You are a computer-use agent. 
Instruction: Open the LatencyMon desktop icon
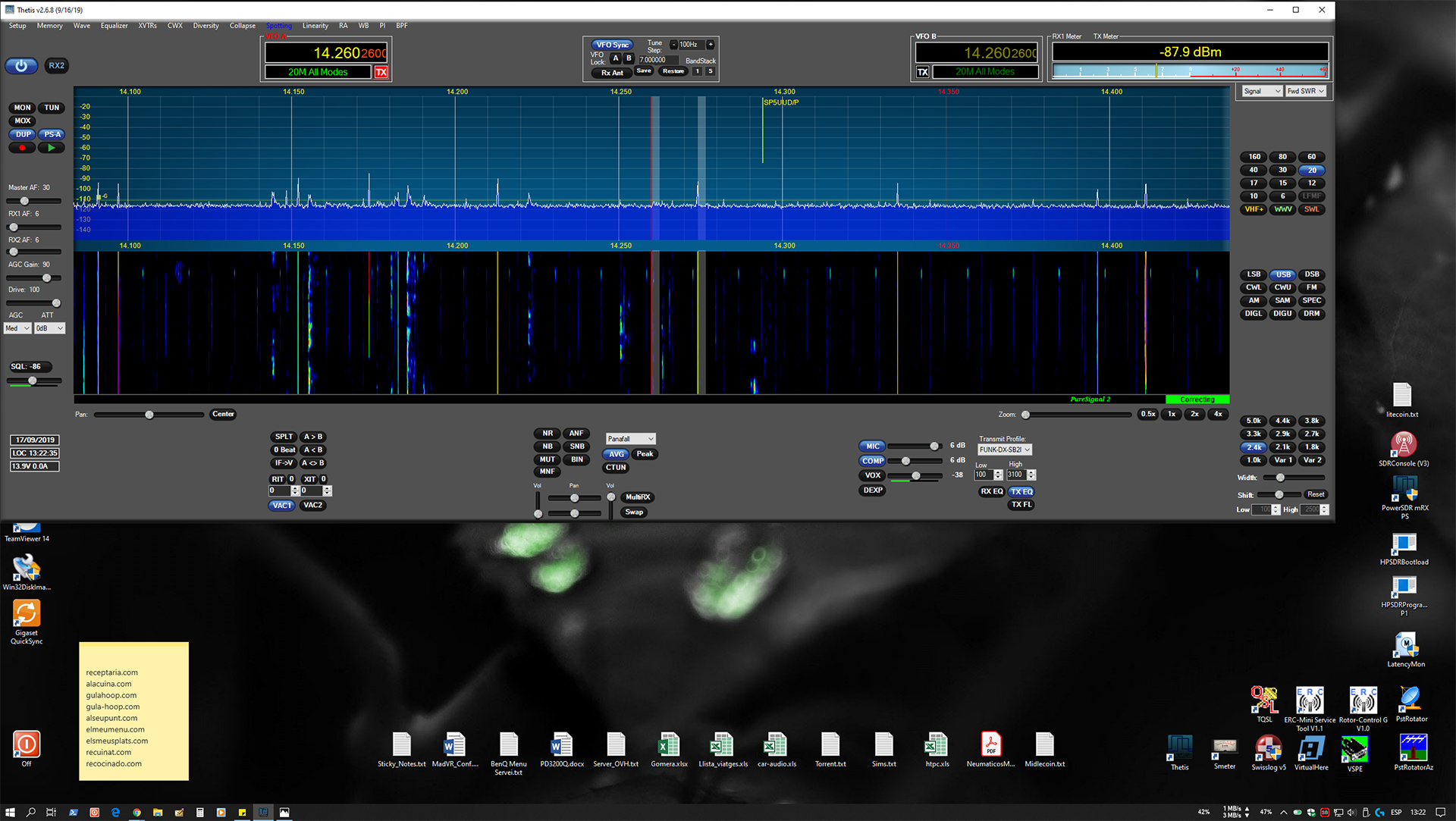tap(1405, 645)
